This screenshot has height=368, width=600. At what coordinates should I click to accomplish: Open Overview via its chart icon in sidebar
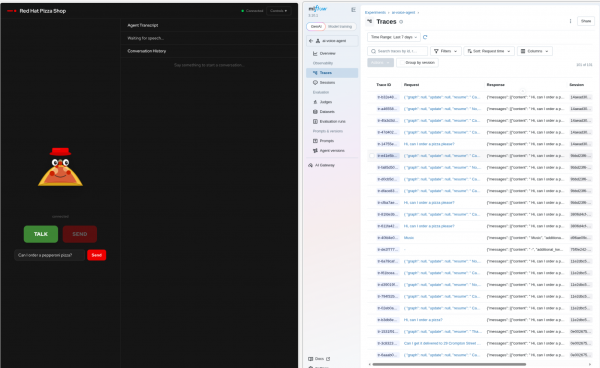click(315, 53)
